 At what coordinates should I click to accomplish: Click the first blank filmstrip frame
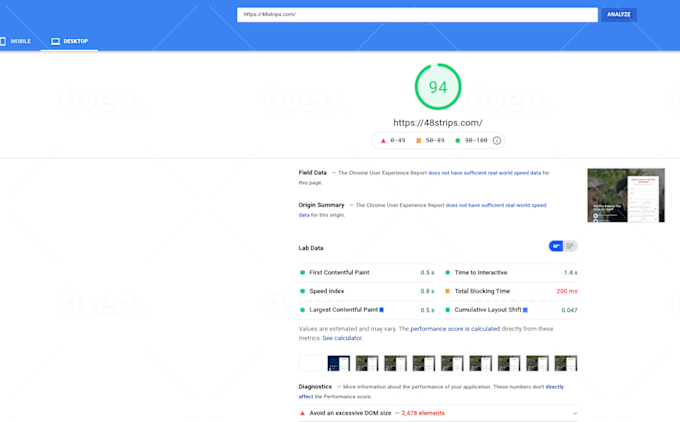point(310,363)
